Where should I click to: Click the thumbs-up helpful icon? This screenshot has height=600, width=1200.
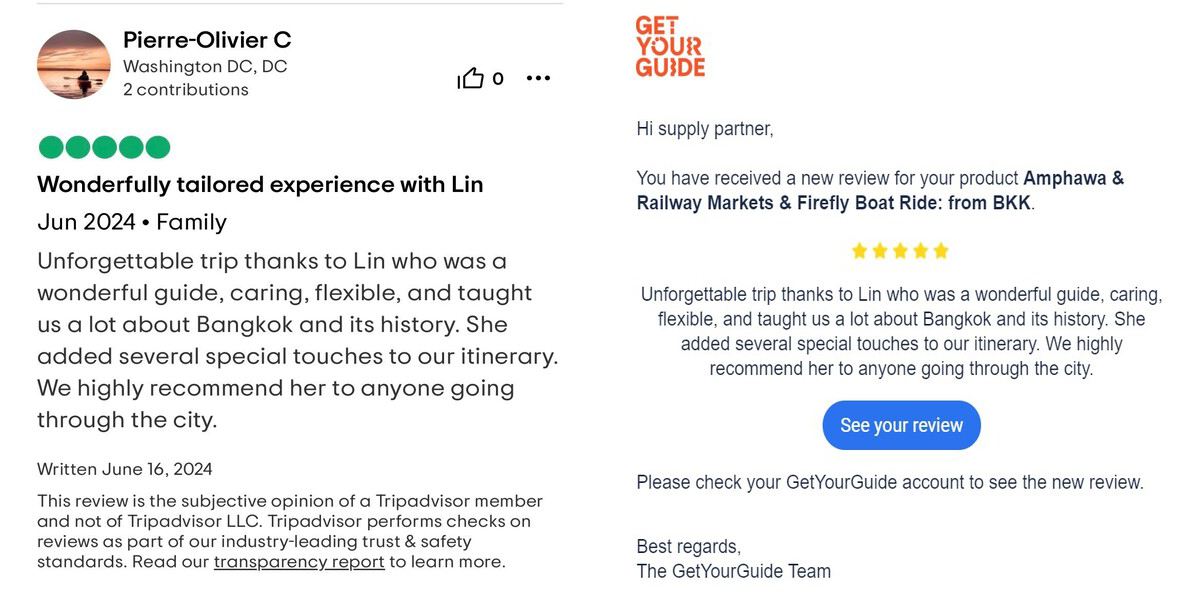coord(470,79)
